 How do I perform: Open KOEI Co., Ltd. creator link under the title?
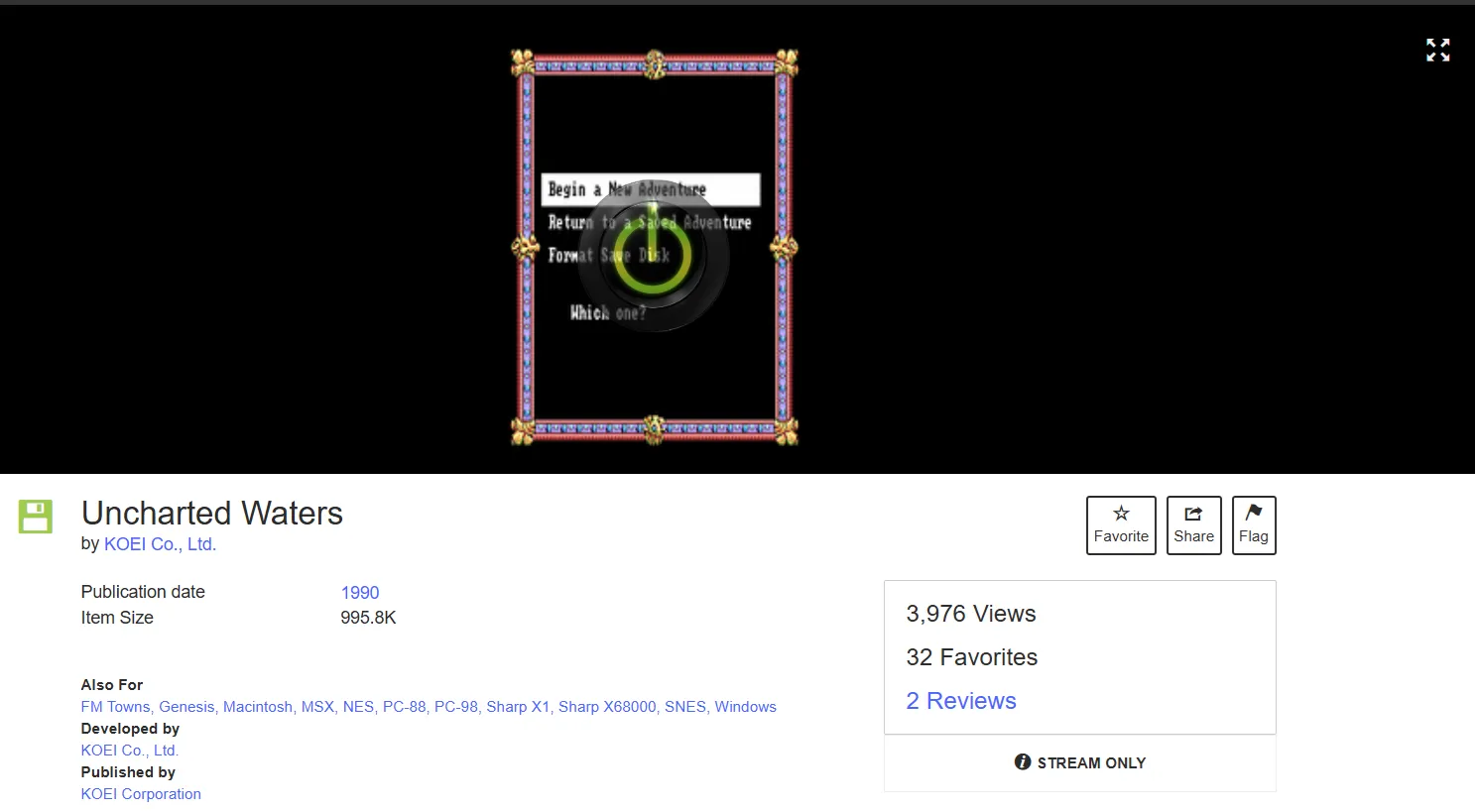click(160, 544)
